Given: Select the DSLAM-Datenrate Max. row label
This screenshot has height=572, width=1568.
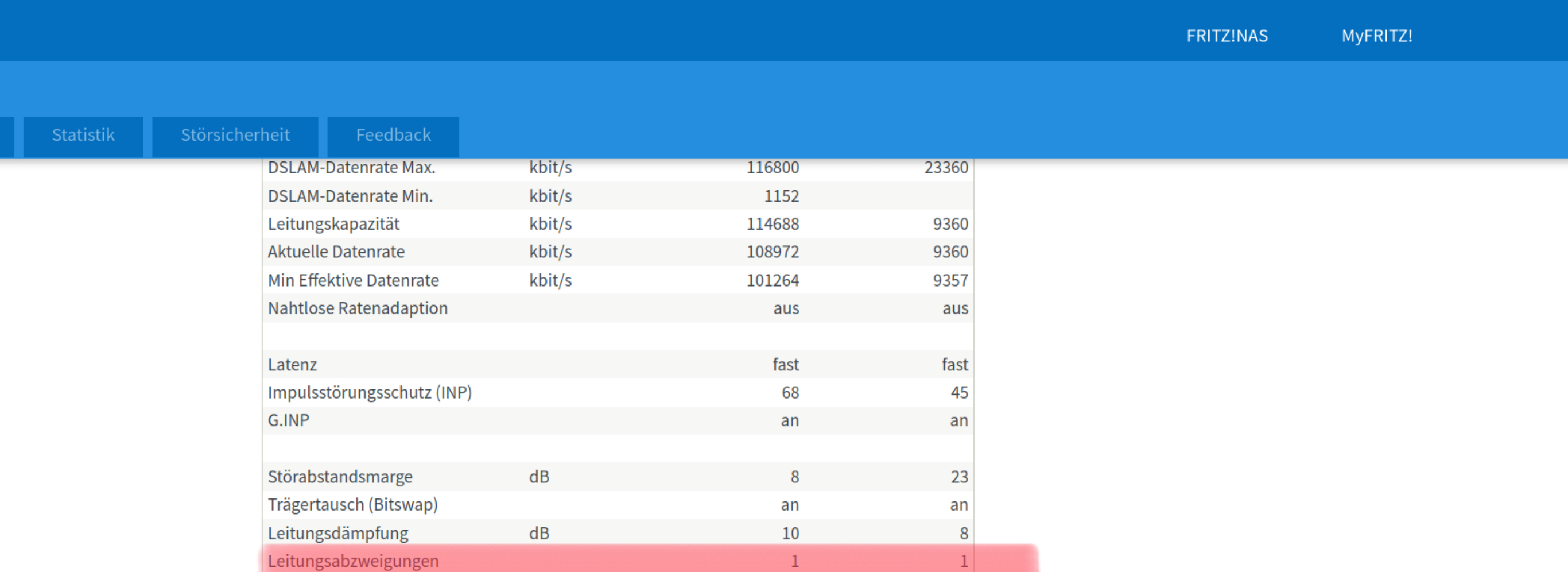Looking at the screenshot, I should tap(351, 168).
